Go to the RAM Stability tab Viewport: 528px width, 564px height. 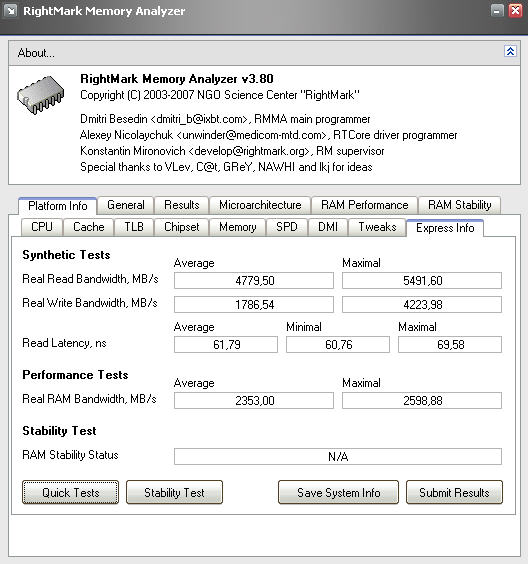pyautogui.click(x=459, y=205)
